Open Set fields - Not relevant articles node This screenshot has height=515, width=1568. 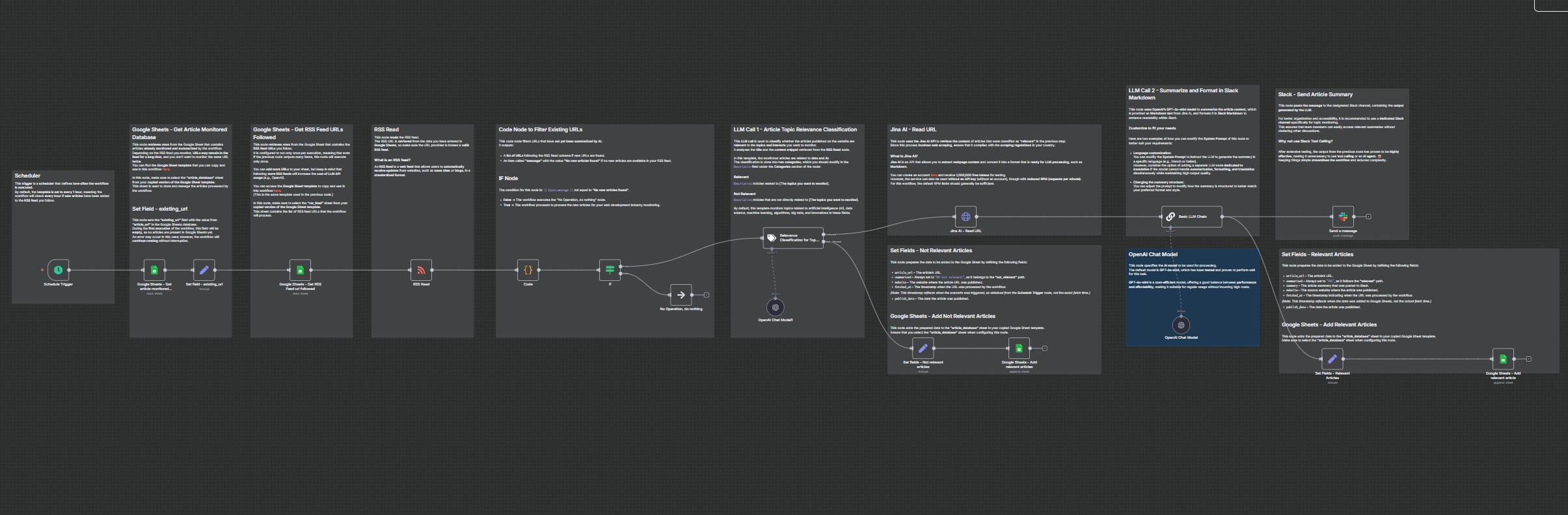click(x=923, y=349)
